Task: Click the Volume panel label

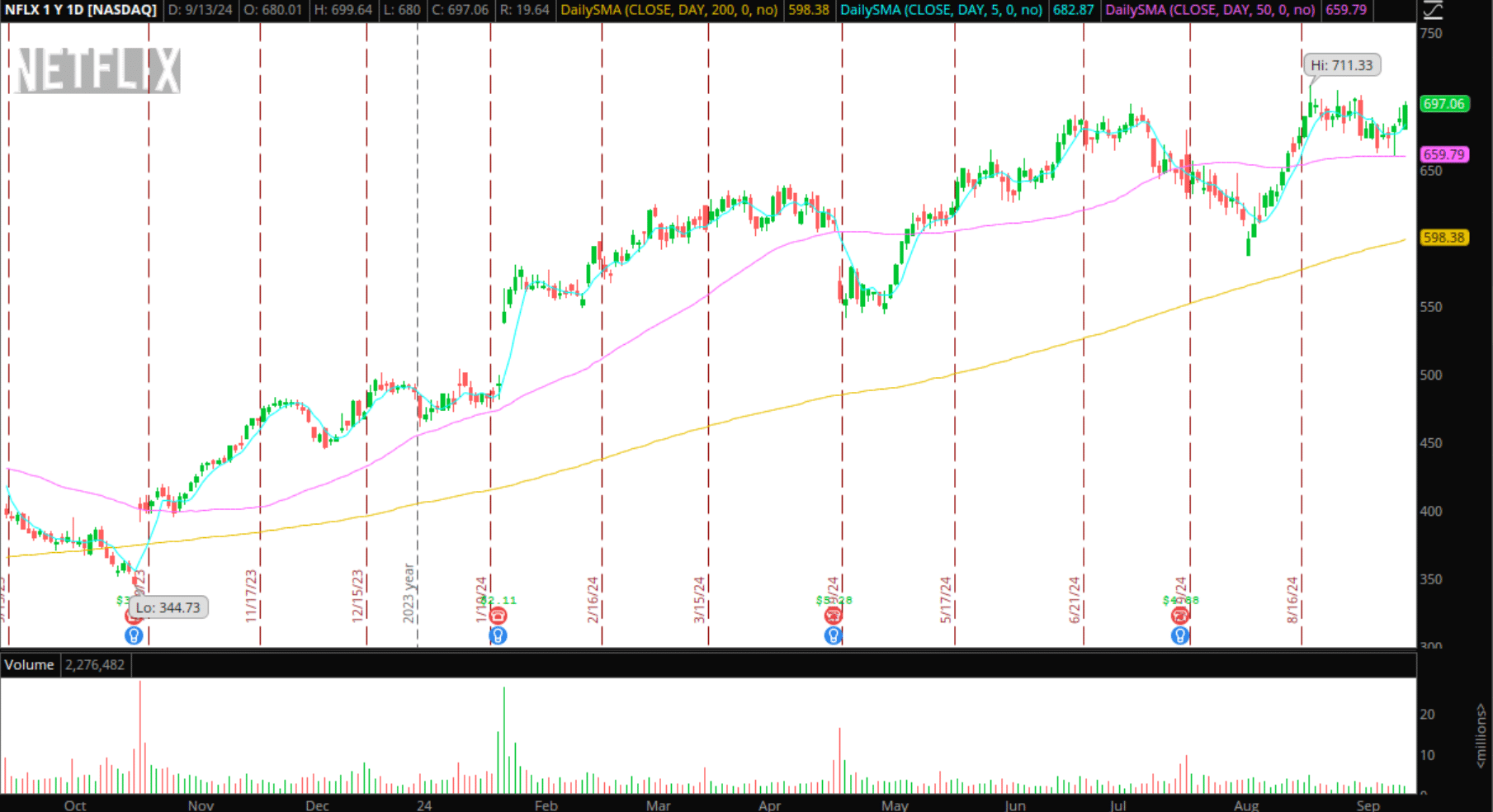Action: tap(29, 665)
